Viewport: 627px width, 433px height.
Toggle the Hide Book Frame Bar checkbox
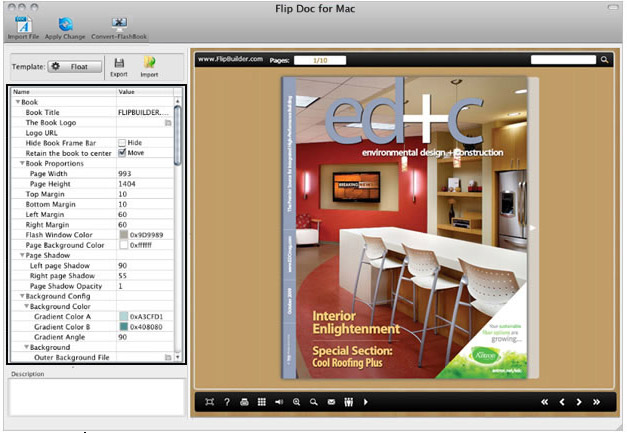(x=122, y=143)
